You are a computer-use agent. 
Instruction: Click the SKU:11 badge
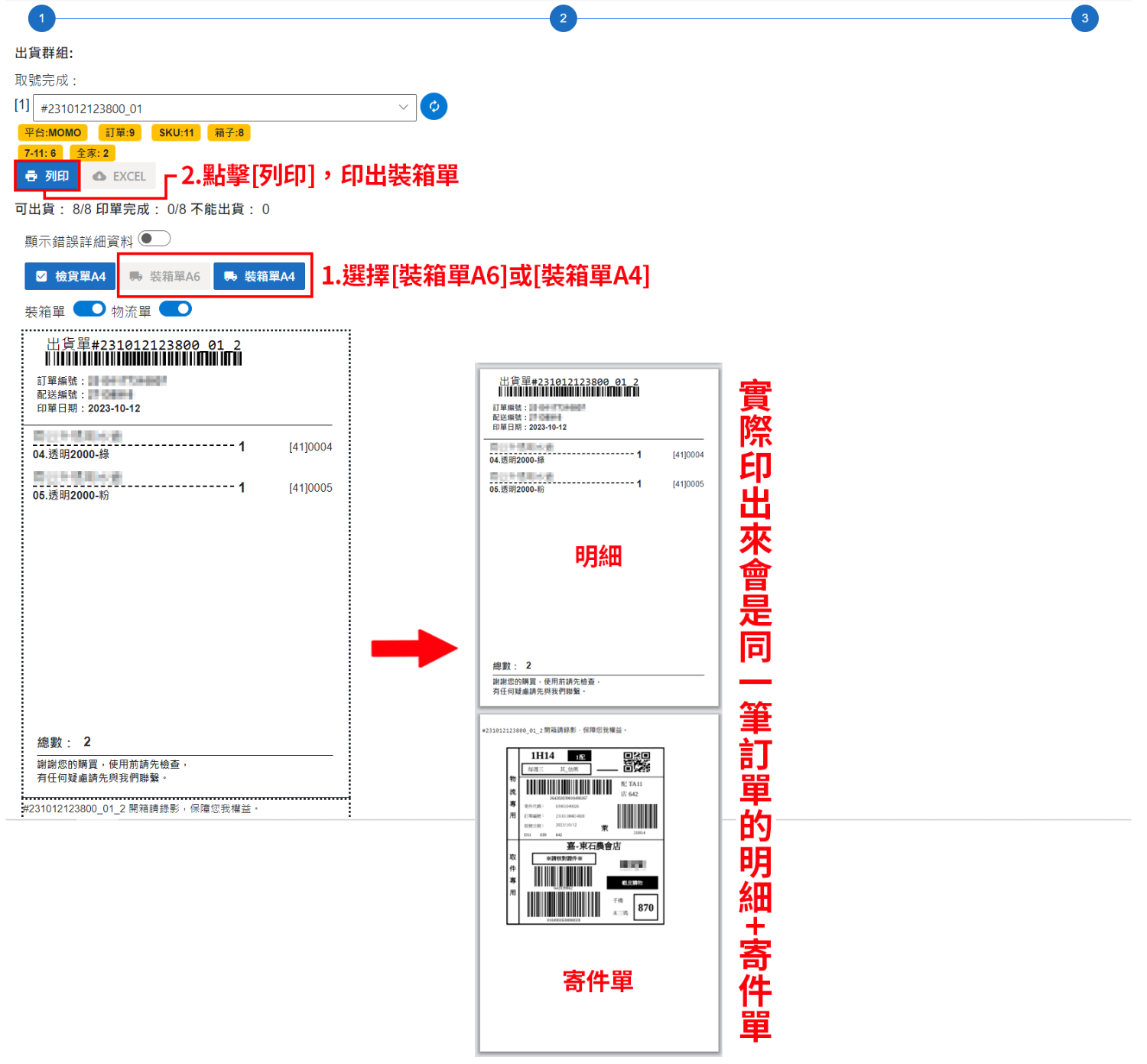tap(176, 132)
